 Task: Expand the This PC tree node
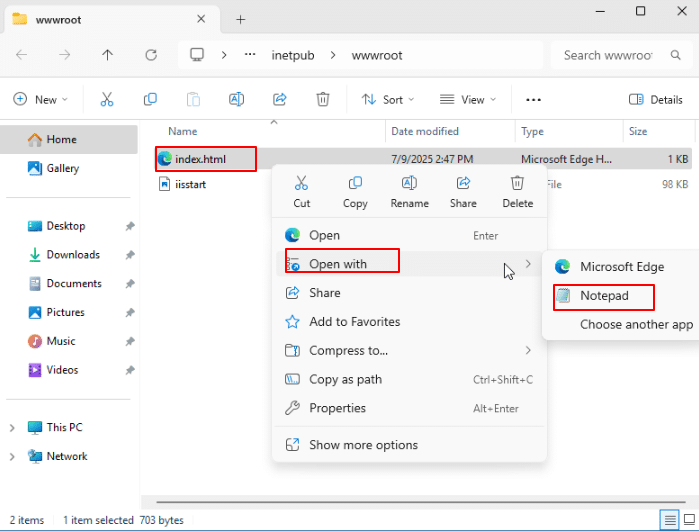point(12,428)
